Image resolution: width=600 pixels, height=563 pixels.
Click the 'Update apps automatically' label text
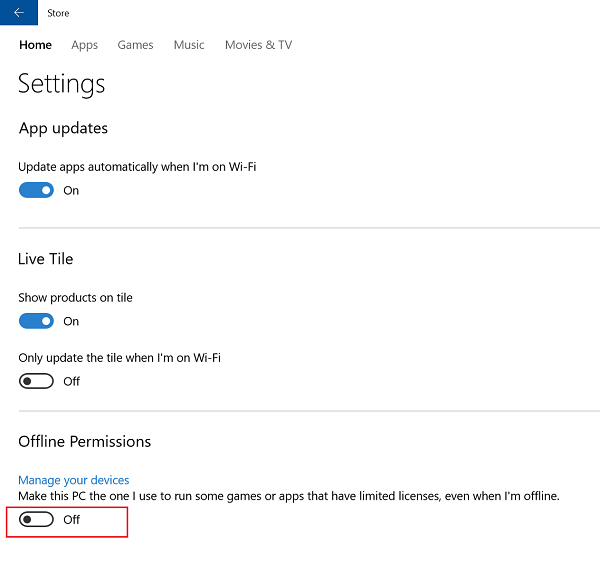(138, 166)
